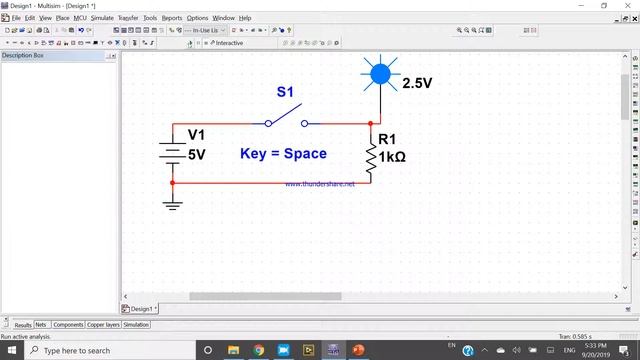Open the Options menu
The image size is (640, 360).
click(x=198, y=18)
